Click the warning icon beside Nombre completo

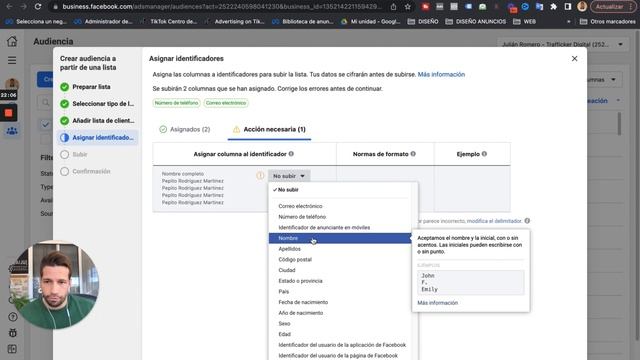[260, 176]
